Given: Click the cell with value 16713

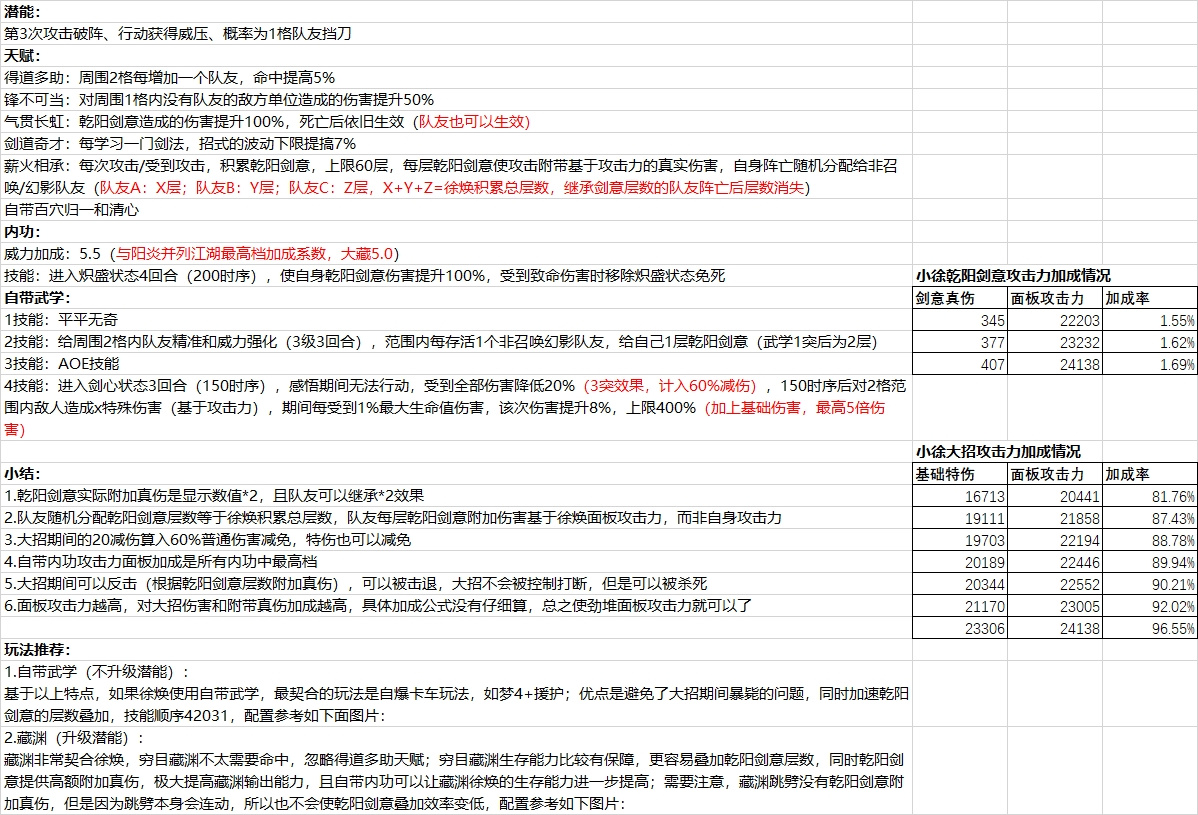Looking at the screenshot, I should 960,496.
